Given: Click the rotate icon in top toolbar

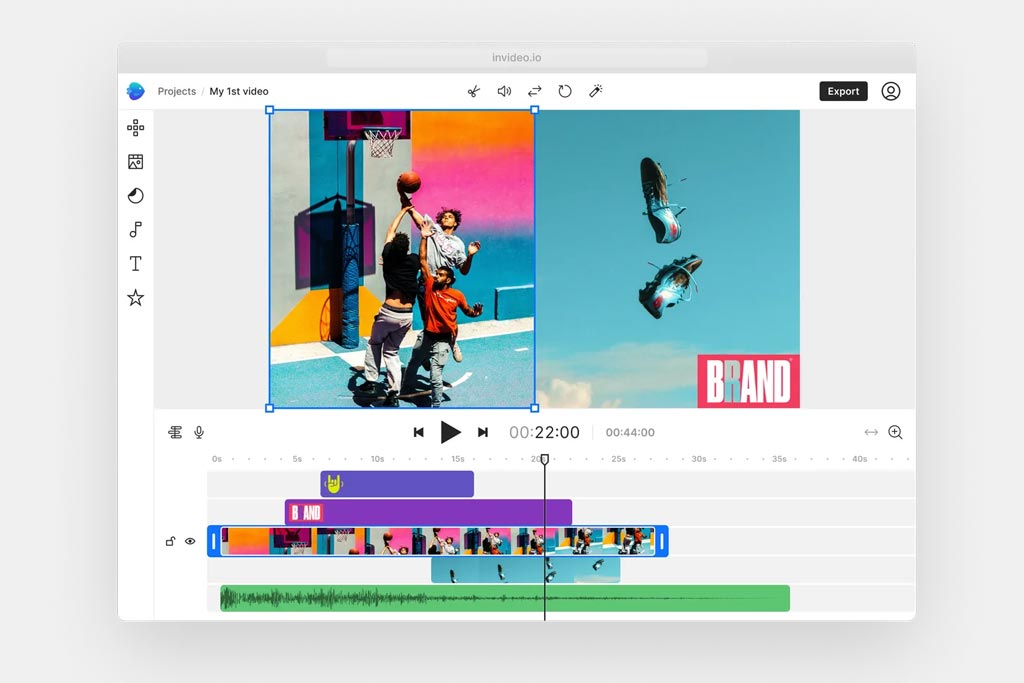Looking at the screenshot, I should tap(565, 91).
